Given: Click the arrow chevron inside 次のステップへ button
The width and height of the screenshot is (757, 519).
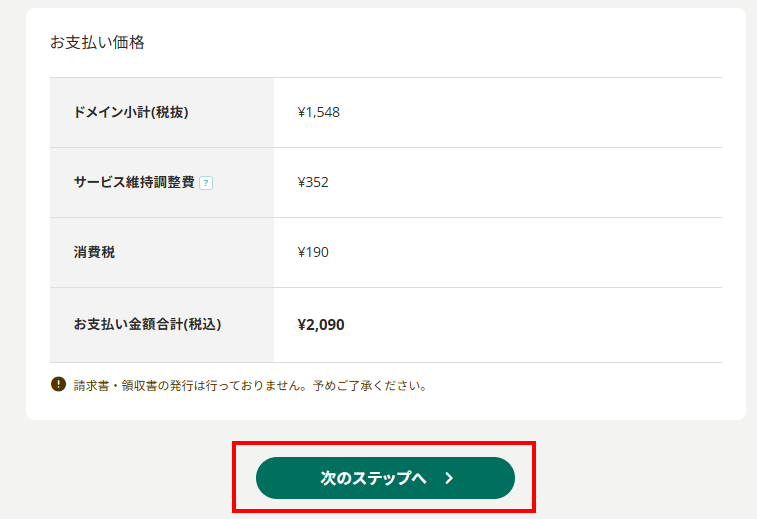Looking at the screenshot, I should point(449,479).
